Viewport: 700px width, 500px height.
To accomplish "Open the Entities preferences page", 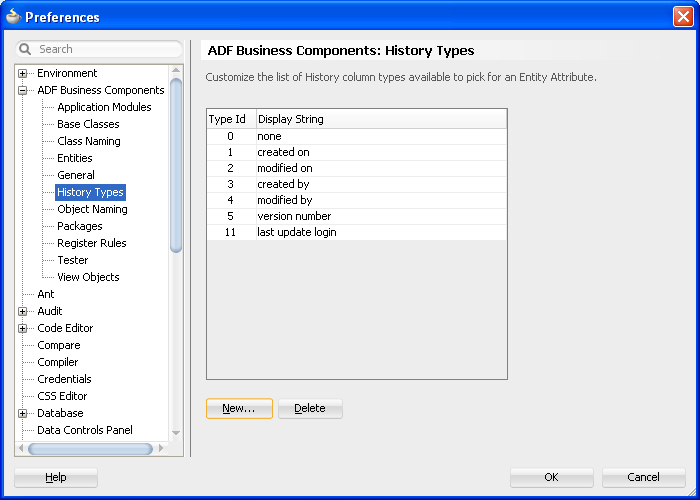I will pyautogui.click(x=75, y=158).
